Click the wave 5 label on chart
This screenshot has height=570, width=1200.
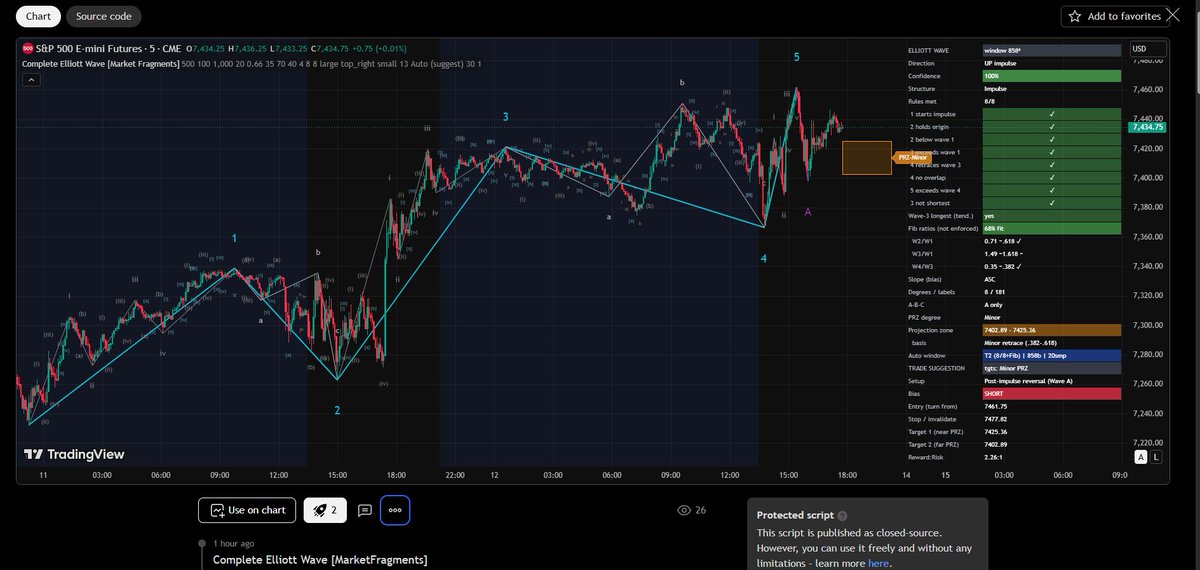pos(796,57)
